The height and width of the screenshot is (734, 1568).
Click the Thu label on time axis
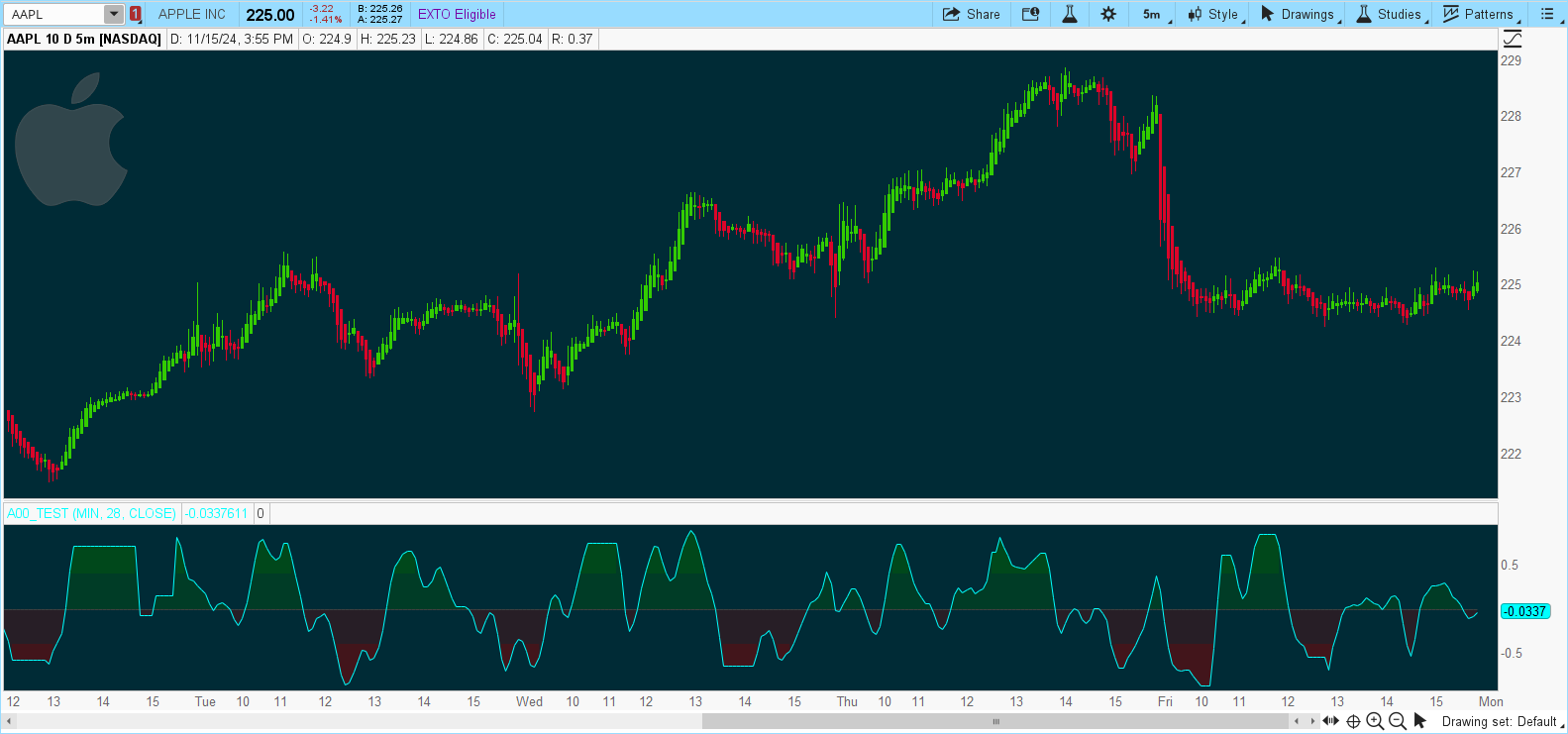click(847, 701)
